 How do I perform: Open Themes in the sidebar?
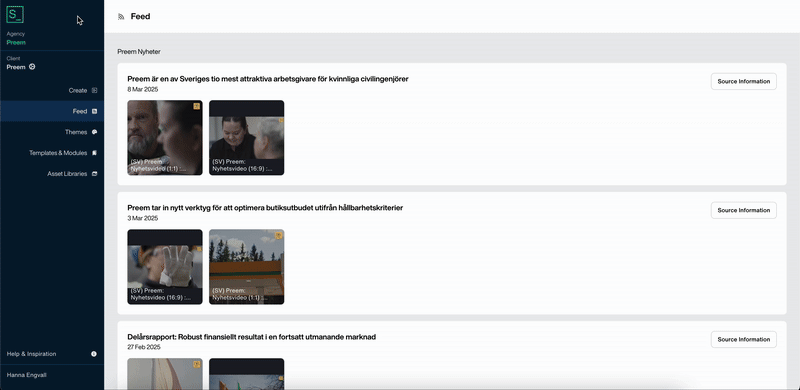[52, 132]
